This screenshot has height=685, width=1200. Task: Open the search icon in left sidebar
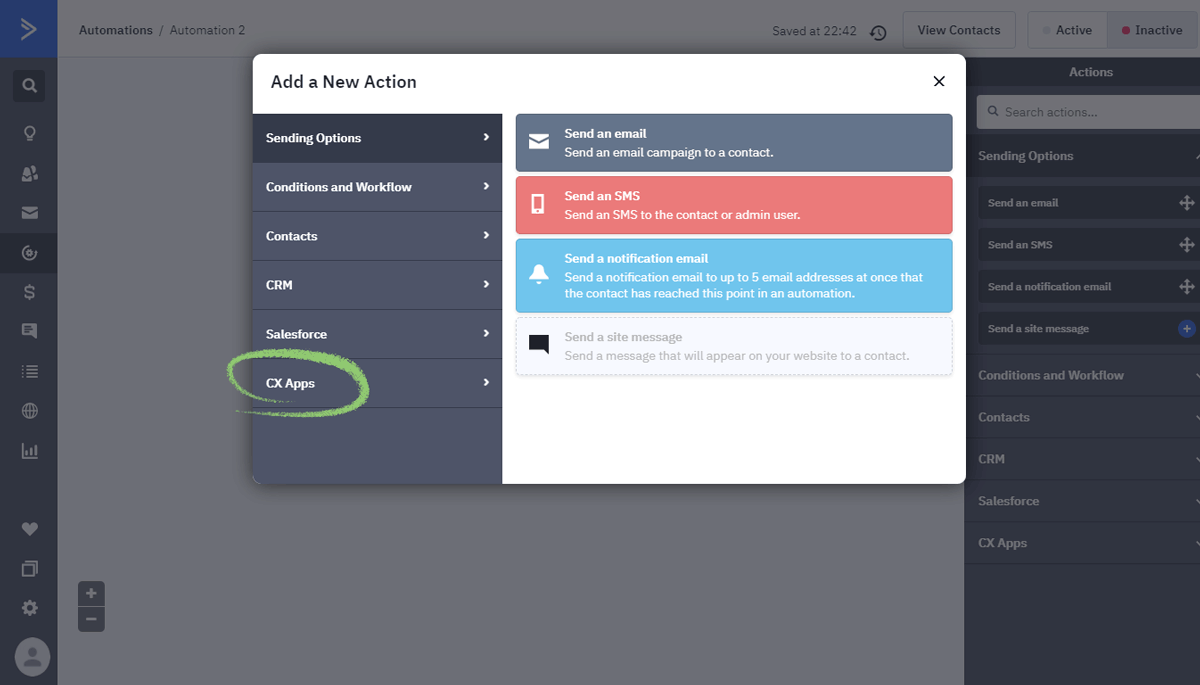(29, 86)
